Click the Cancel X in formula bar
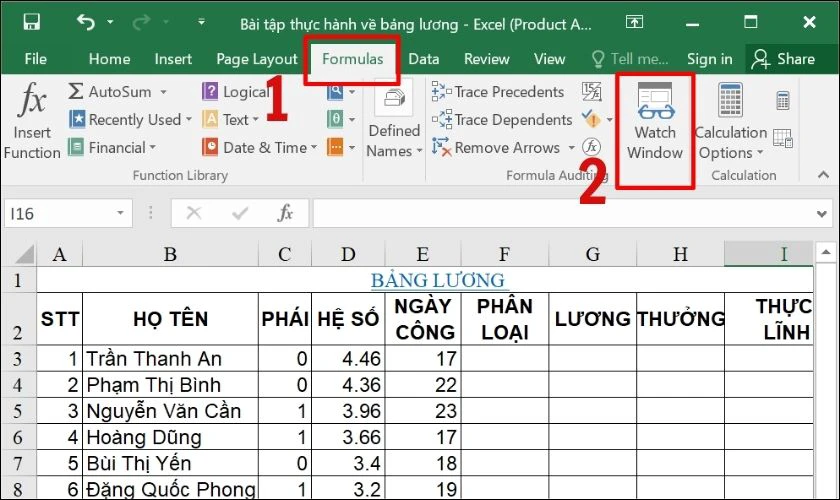Viewport: 840px width, 500px height. tap(193, 213)
